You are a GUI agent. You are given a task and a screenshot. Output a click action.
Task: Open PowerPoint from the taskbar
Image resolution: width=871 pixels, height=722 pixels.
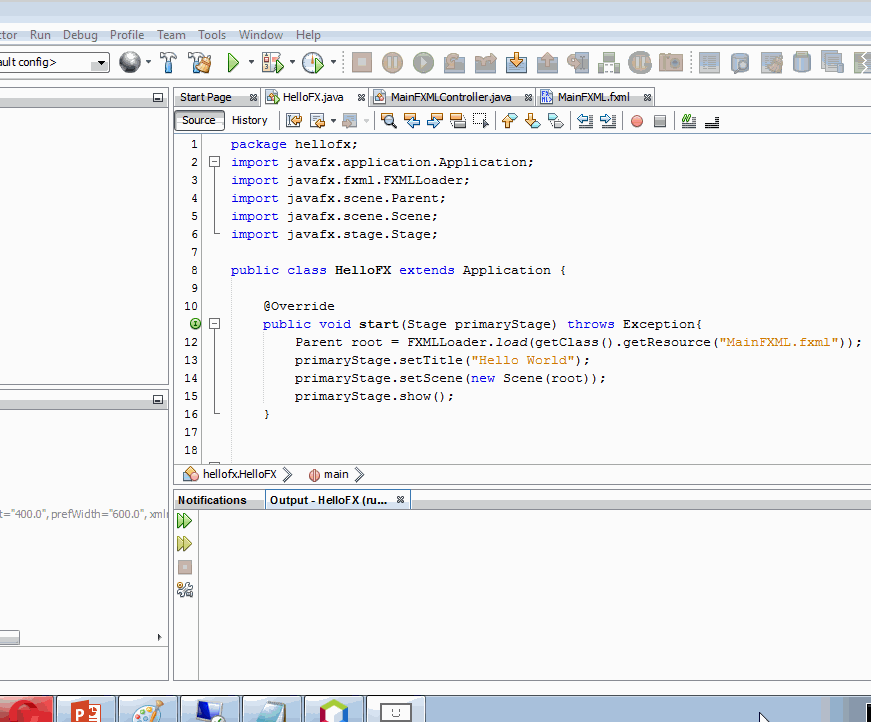point(86,710)
